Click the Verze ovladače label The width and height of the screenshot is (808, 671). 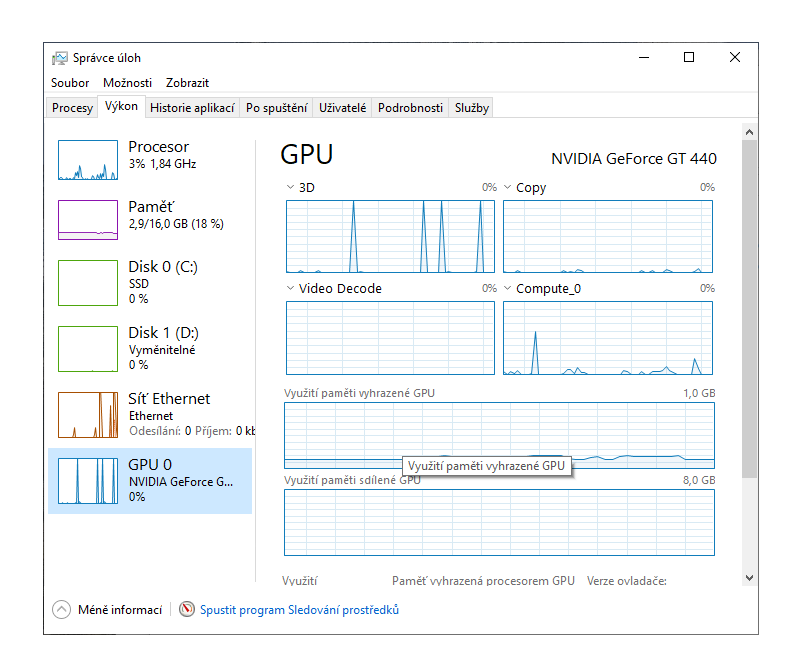627,581
